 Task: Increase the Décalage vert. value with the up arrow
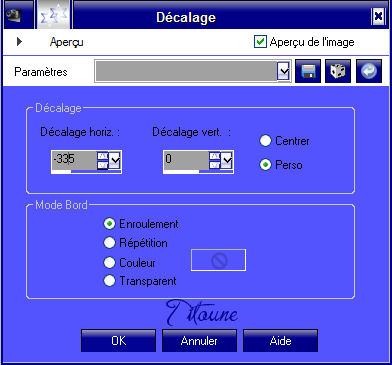pos(215,156)
